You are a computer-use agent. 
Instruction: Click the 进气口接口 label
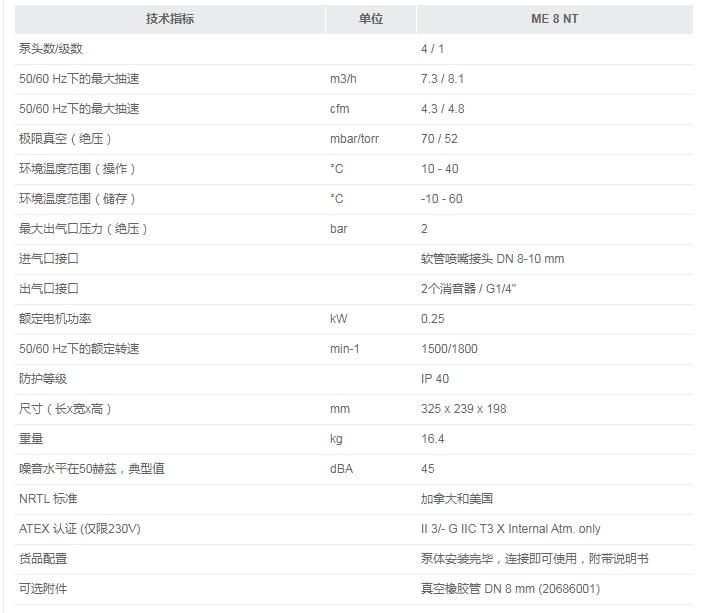(x=49, y=258)
